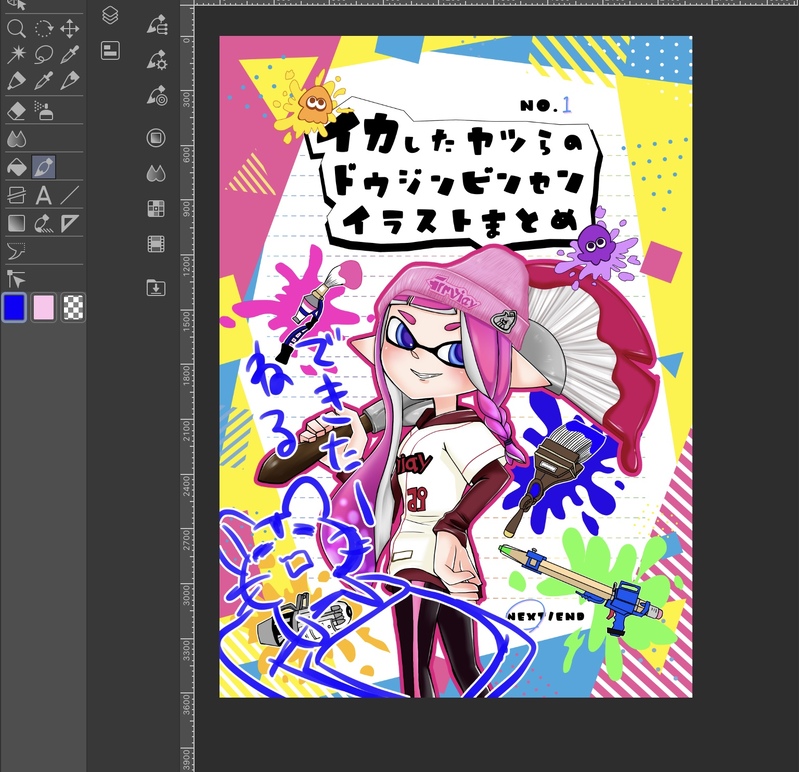Viewport: 799px width, 772px height.
Task: Open the Sub Tool palette
Action: tap(157, 24)
